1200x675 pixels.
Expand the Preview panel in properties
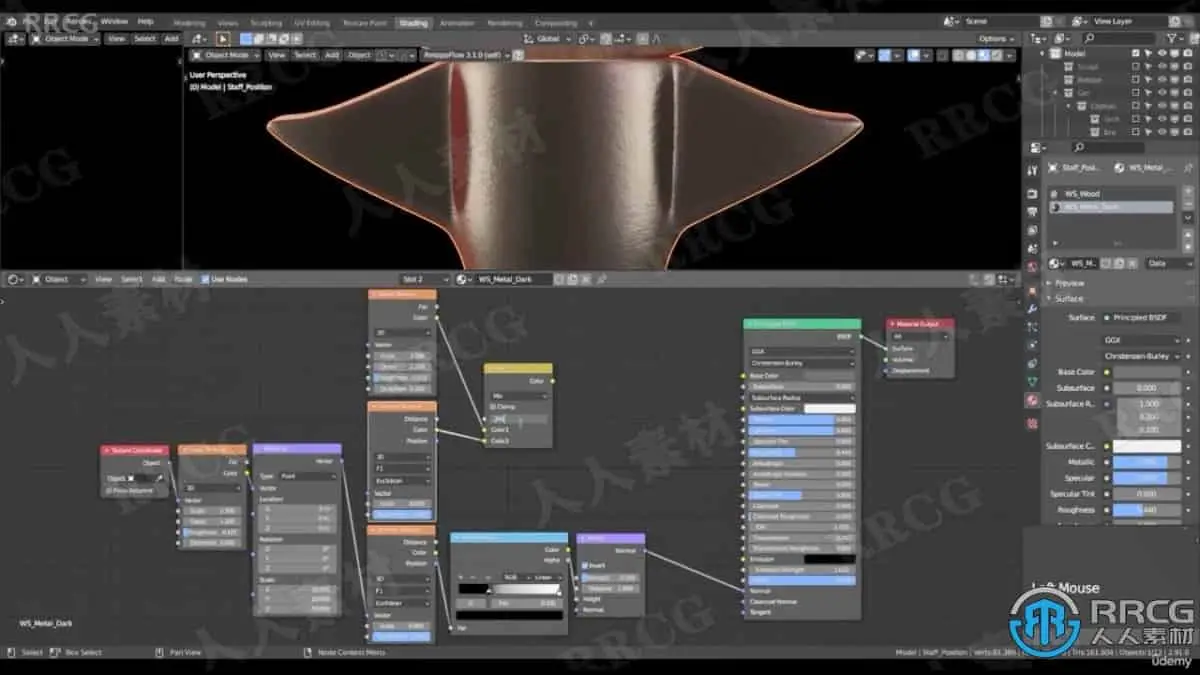coord(1070,283)
